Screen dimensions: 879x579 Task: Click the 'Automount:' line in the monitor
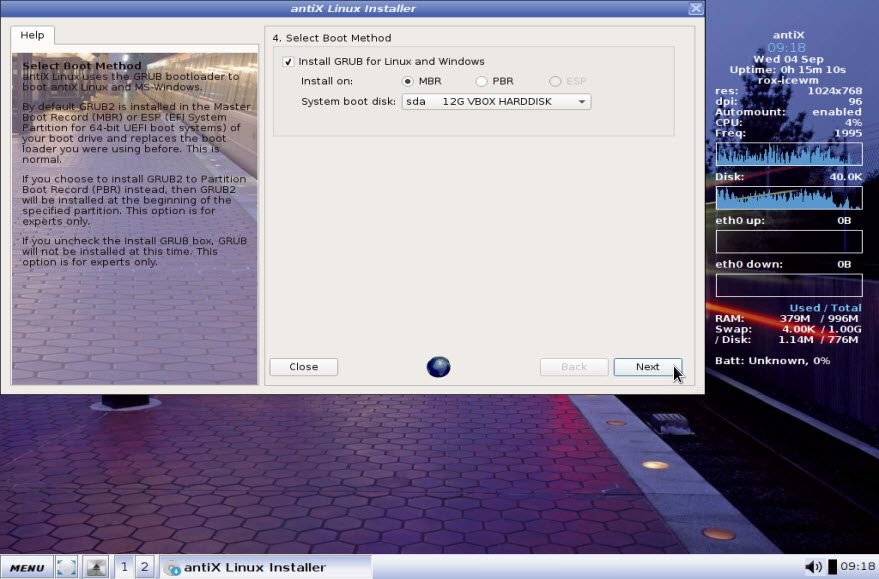click(789, 112)
